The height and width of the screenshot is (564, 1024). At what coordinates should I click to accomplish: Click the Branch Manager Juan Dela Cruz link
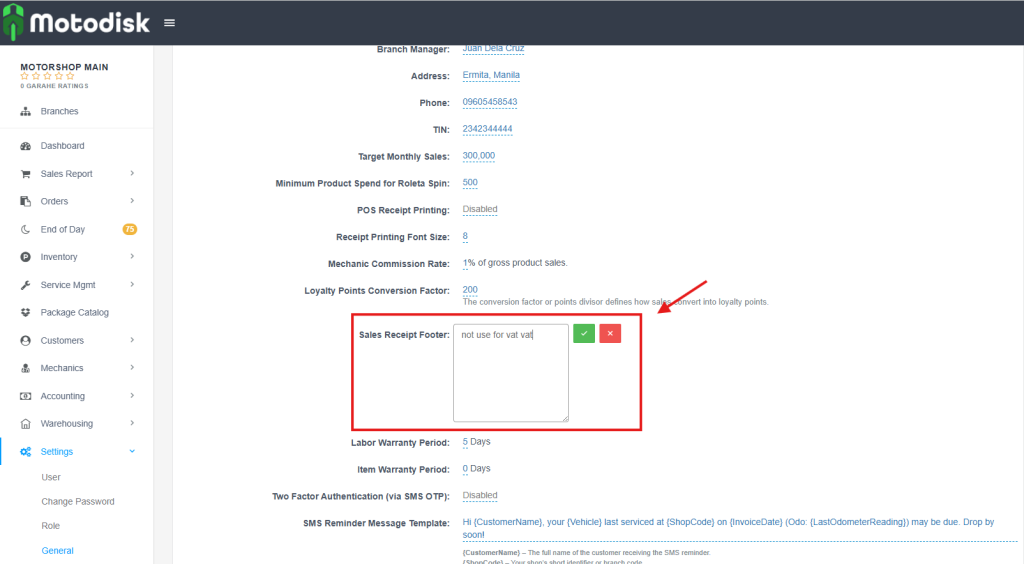point(493,49)
